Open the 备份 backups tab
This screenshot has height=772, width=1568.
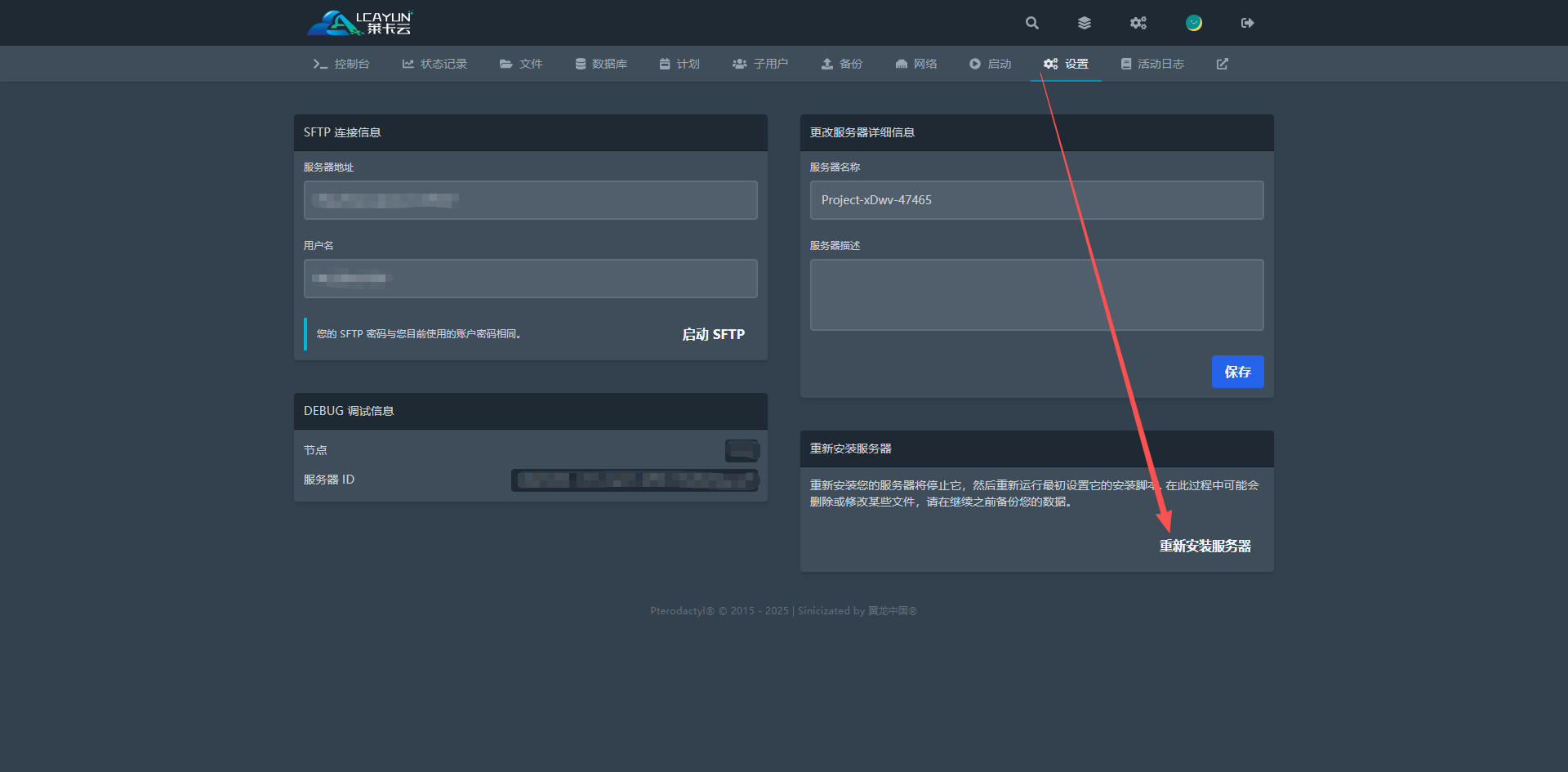click(842, 64)
